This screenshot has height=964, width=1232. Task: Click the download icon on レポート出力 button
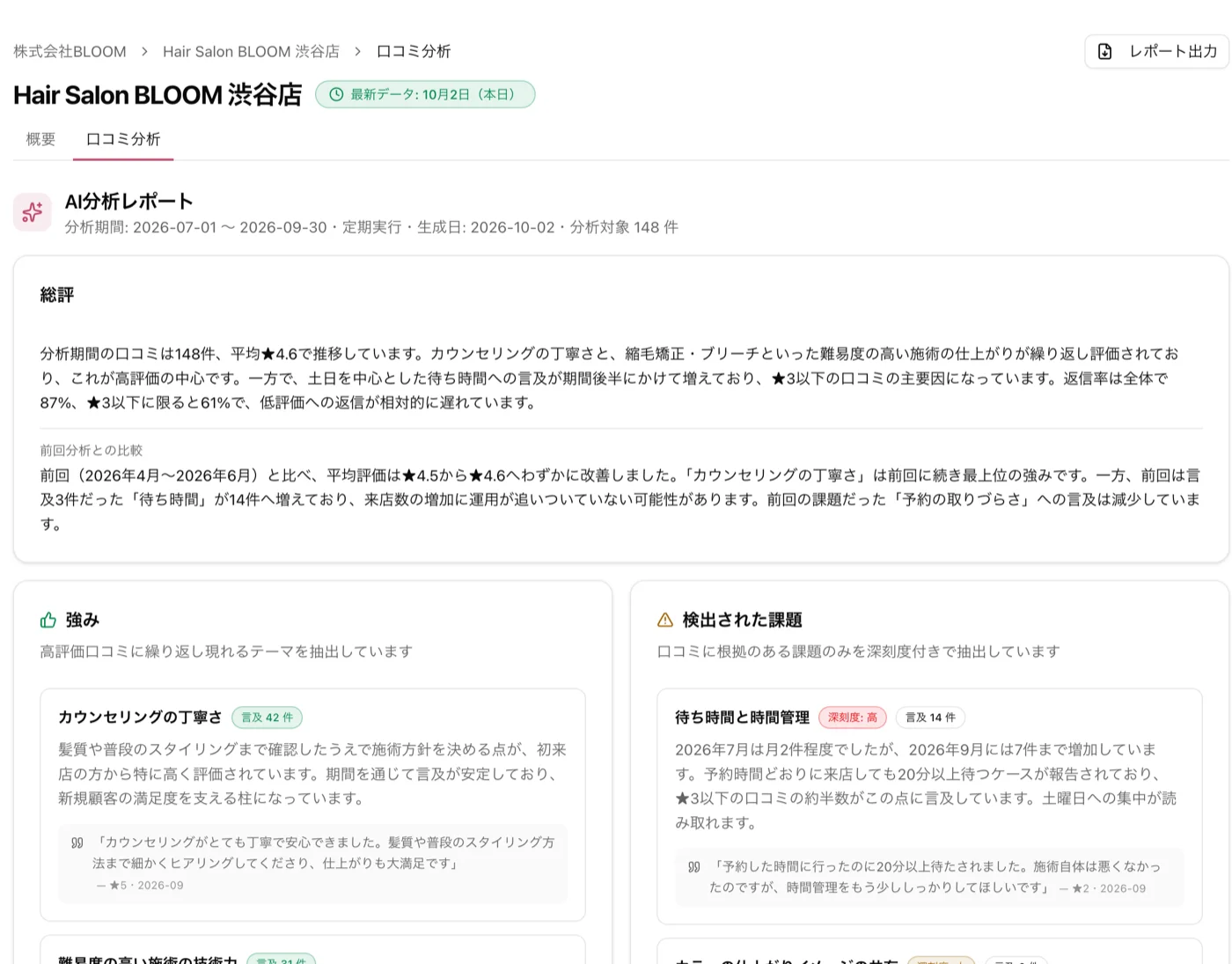(x=1104, y=52)
